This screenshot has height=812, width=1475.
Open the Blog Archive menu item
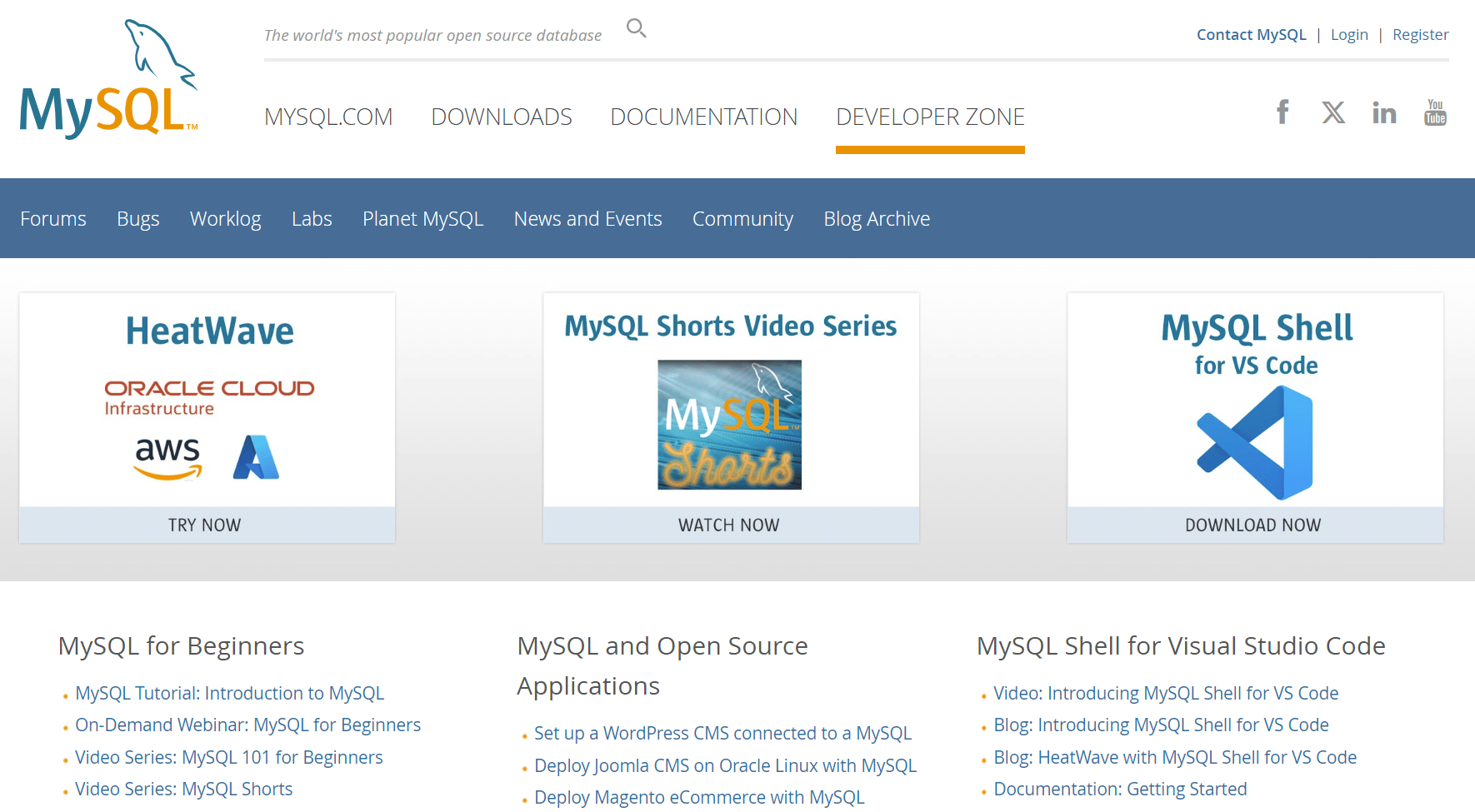(877, 219)
